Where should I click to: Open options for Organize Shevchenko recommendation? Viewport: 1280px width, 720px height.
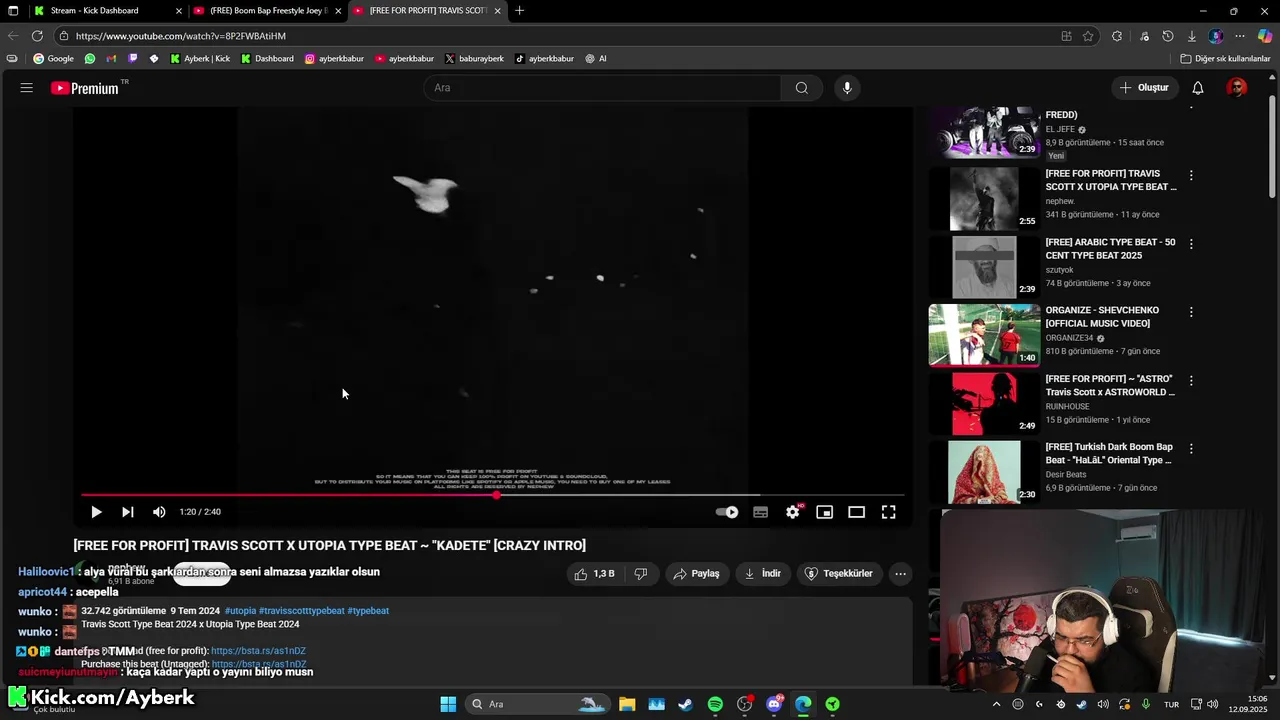(x=1191, y=313)
